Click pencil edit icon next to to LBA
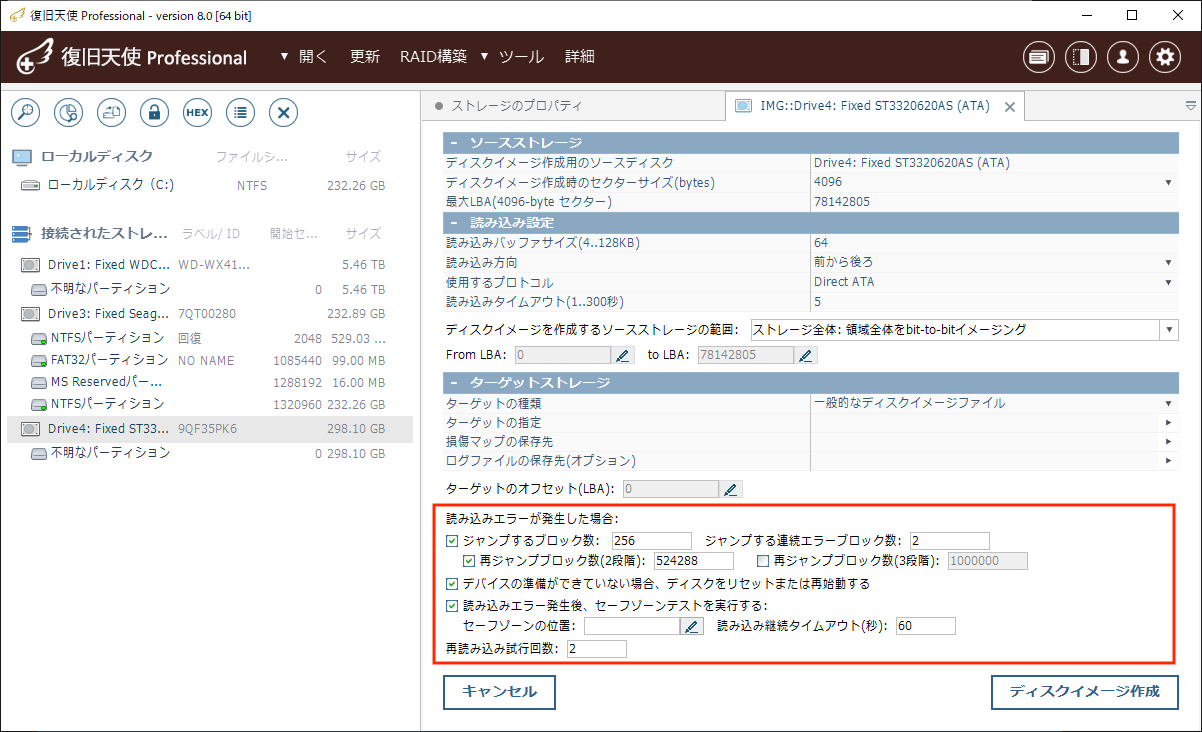 (806, 355)
